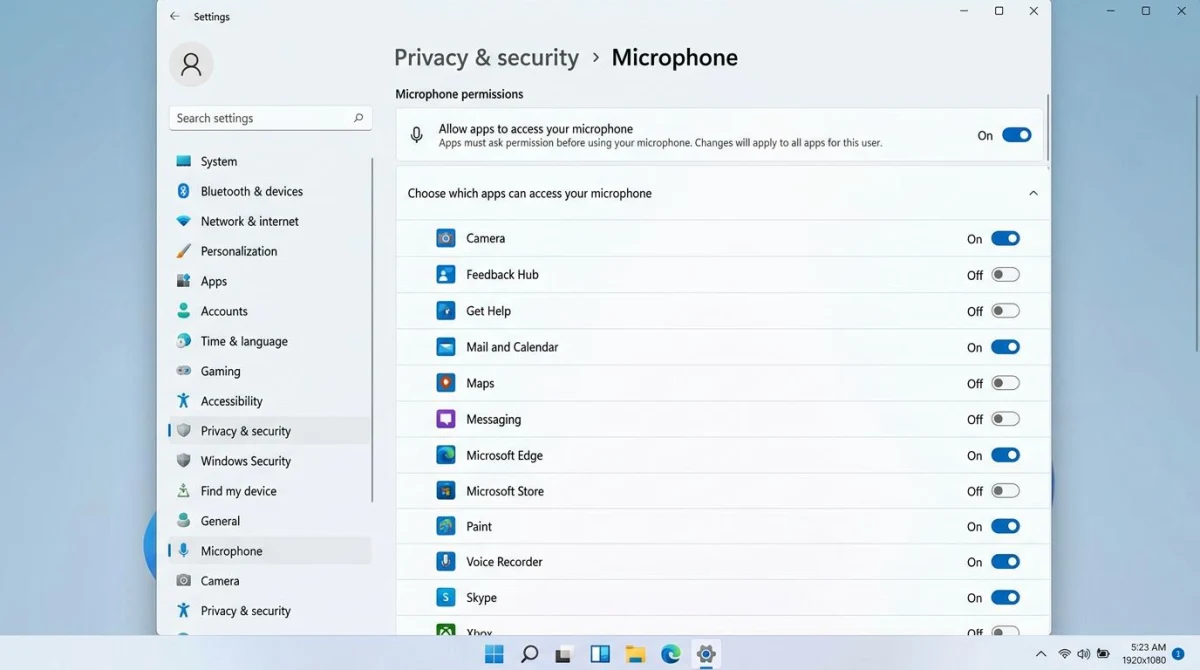This screenshot has width=1200, height=670.
Task: Disable microphone access for Camera
Action: 1005,238
